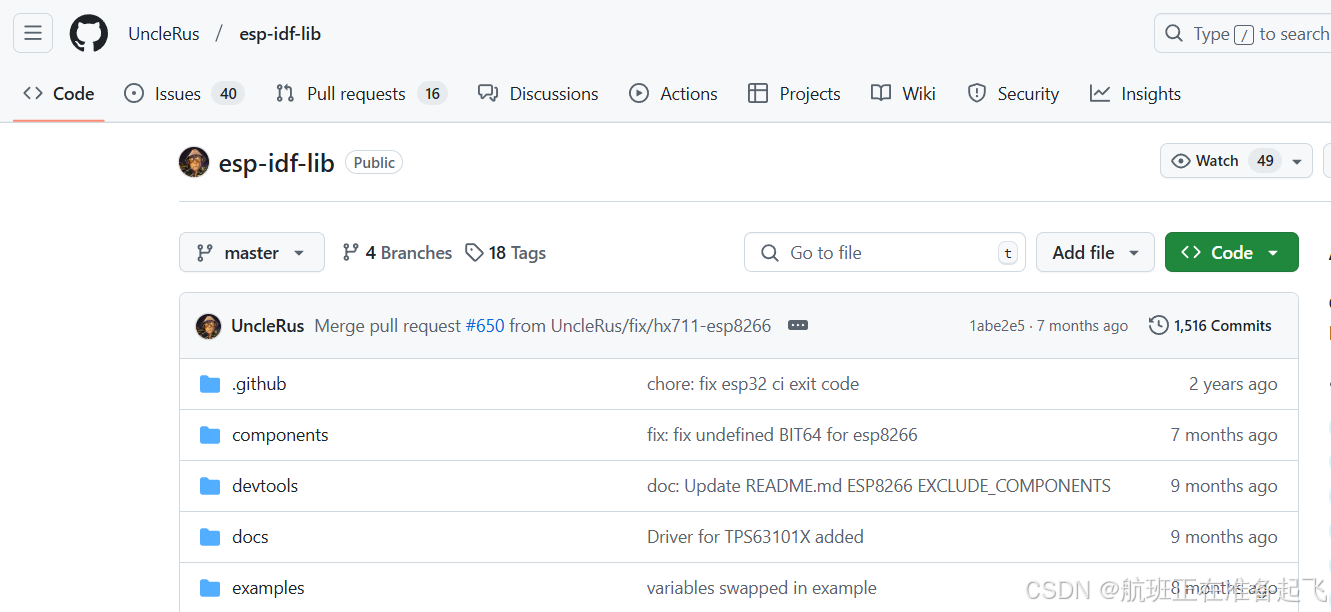Open the master branch selector dropdown

[x=252, y=253]
